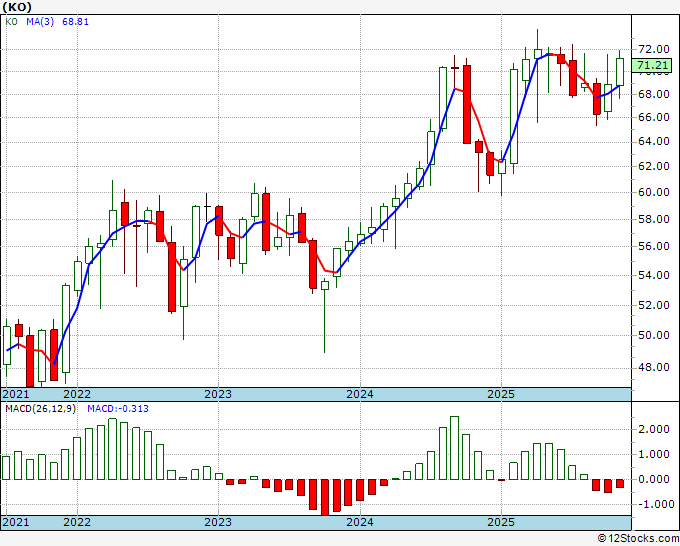Click the 50.00 price axis label
The height and width of the screenshot is (546, 680).
tap(654, 335)
